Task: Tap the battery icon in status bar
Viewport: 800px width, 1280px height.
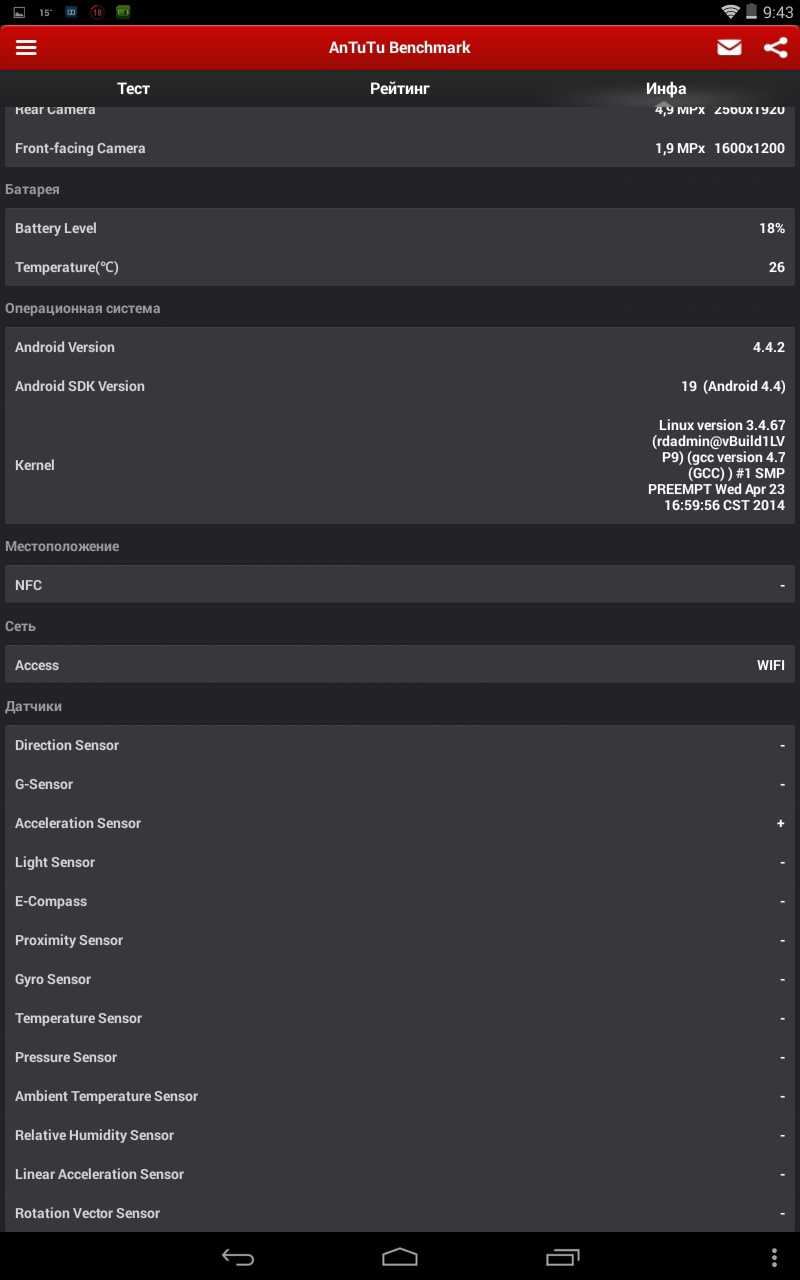Action: [x=751, y=12]
